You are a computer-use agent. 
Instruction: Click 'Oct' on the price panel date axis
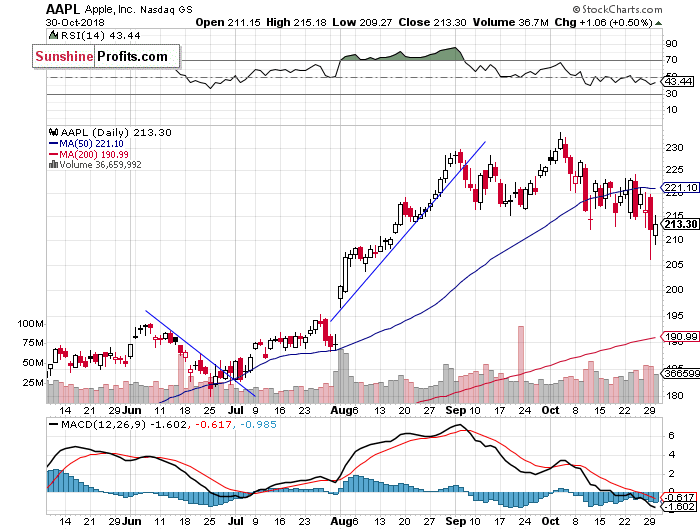point(550,410)
